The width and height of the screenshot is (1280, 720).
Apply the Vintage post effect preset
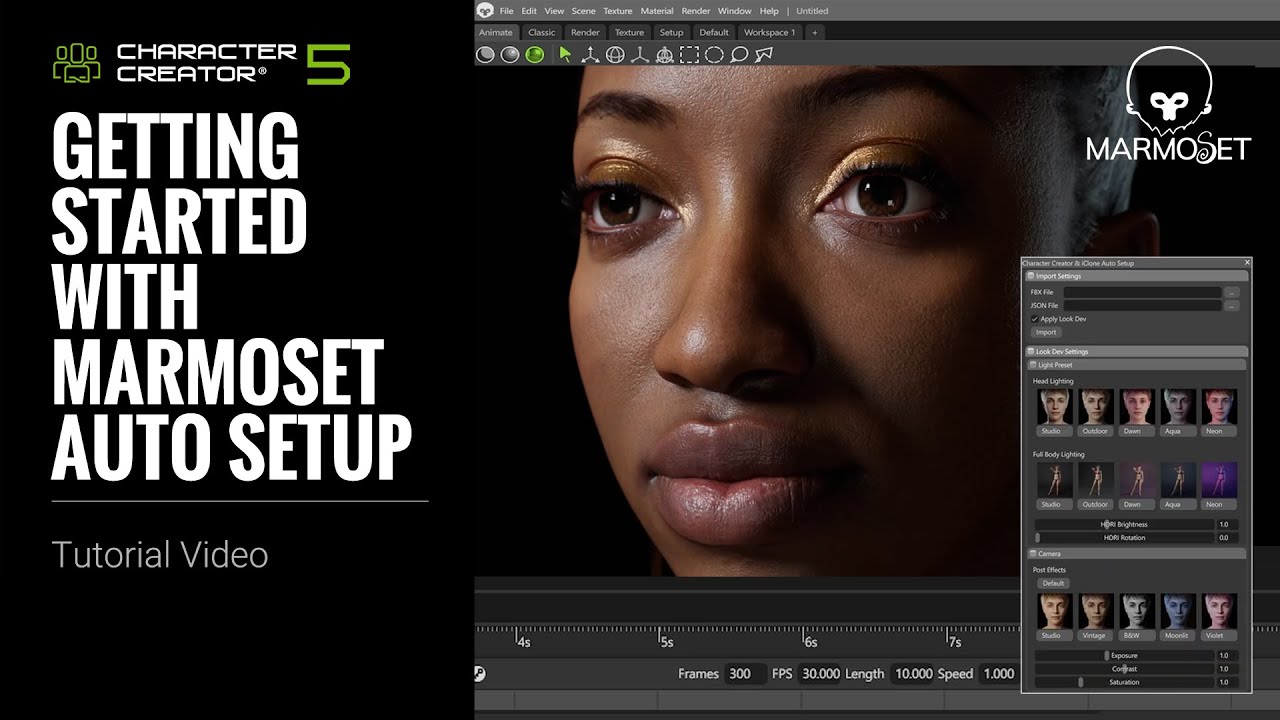1095,616
